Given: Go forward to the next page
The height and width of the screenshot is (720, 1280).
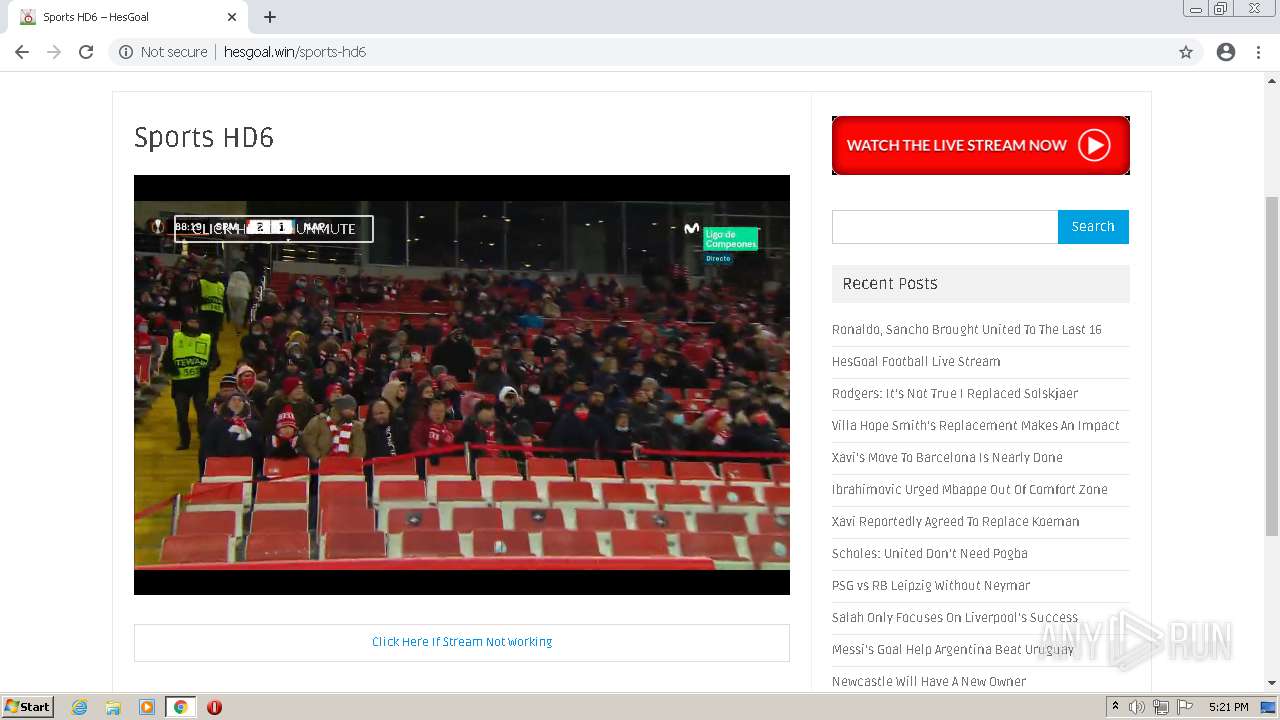Looking at the screenshot, I should coord(54,52).
